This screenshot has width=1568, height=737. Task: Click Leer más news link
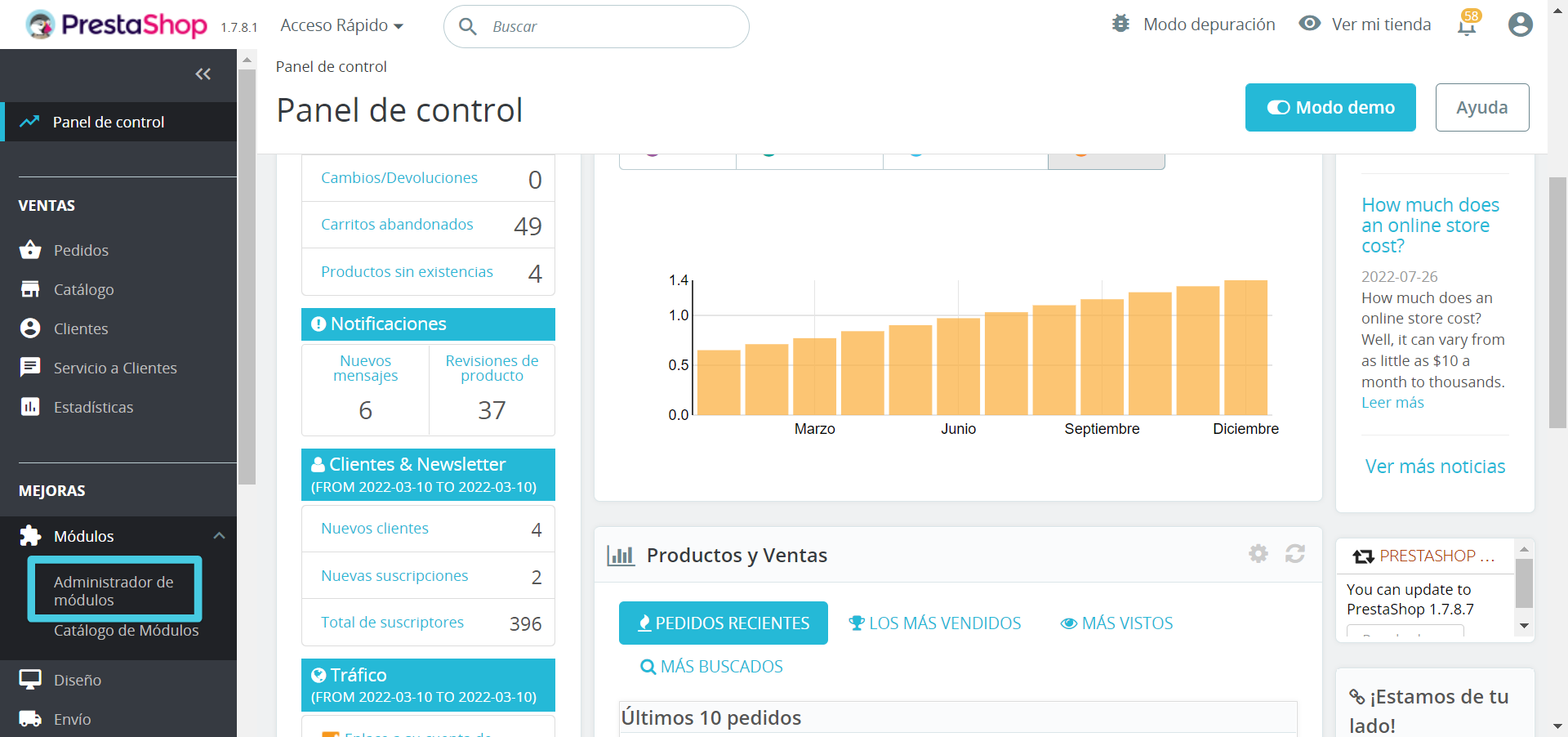click(x=1392, y=402)
